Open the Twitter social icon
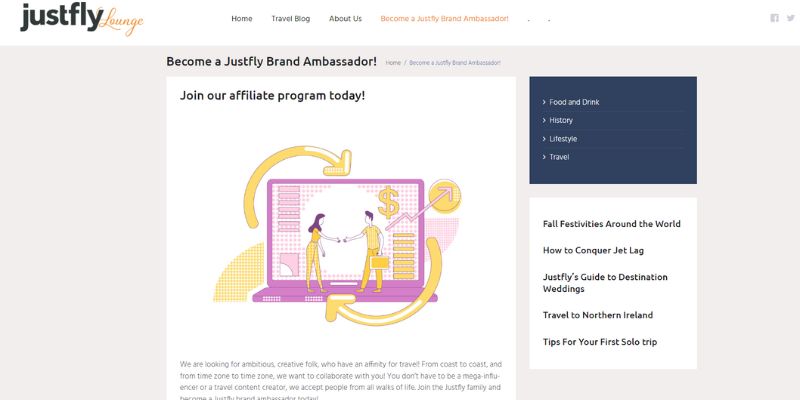This screenshot has width=800, height=400. coord(789,18)
